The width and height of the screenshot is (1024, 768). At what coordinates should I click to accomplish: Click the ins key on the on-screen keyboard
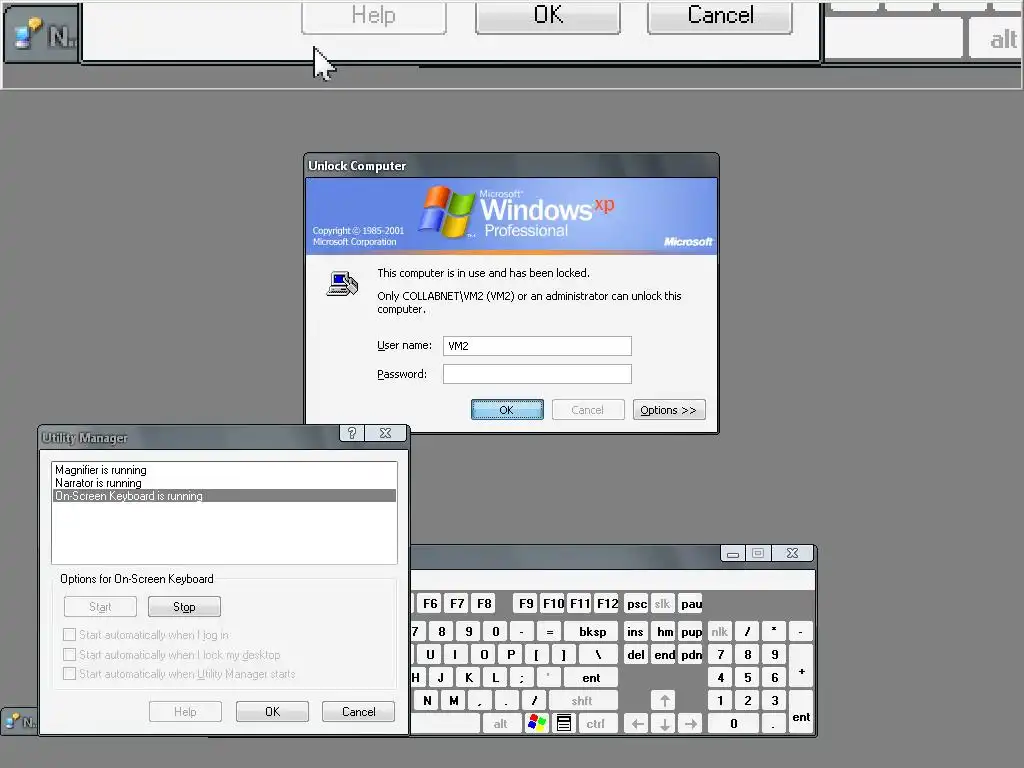point(635,632)
